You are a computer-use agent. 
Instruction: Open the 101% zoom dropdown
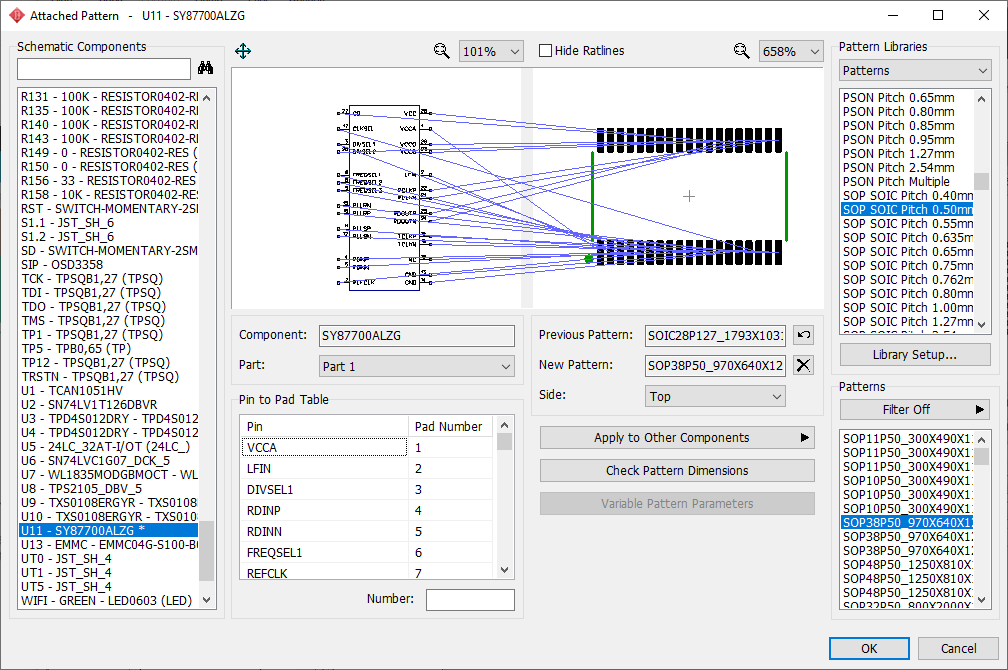click(491, 51)
